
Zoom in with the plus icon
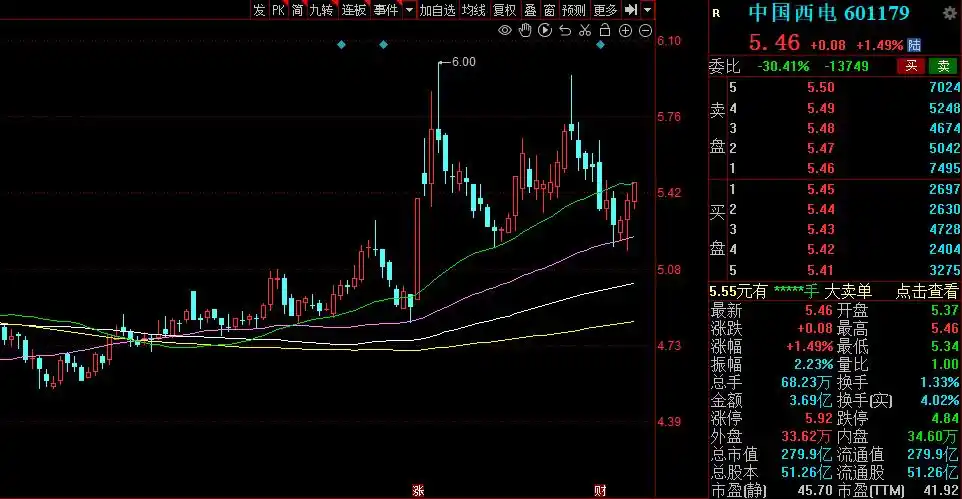pos(624,31)
